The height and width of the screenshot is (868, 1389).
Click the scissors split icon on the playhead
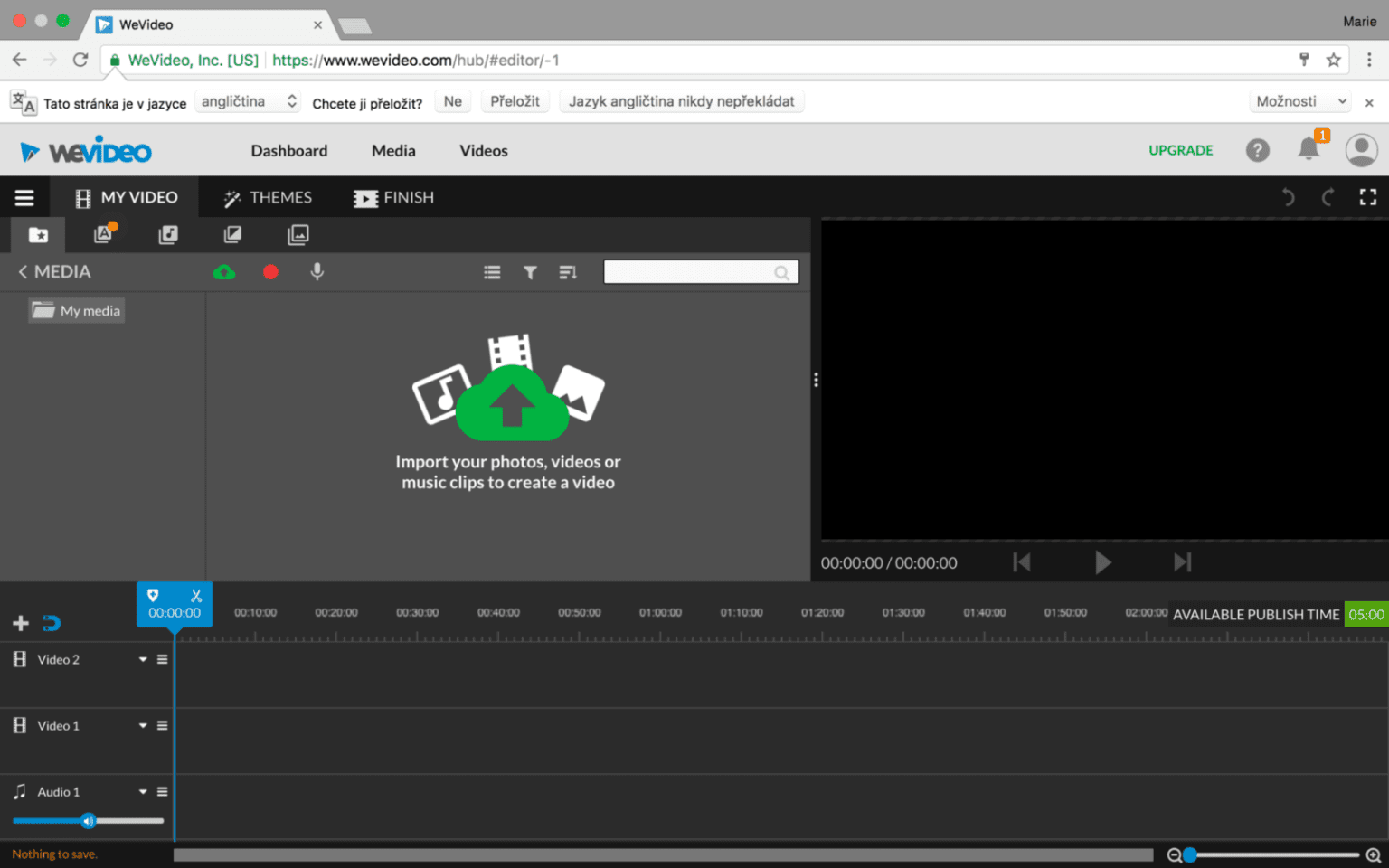tap(195, 595)
